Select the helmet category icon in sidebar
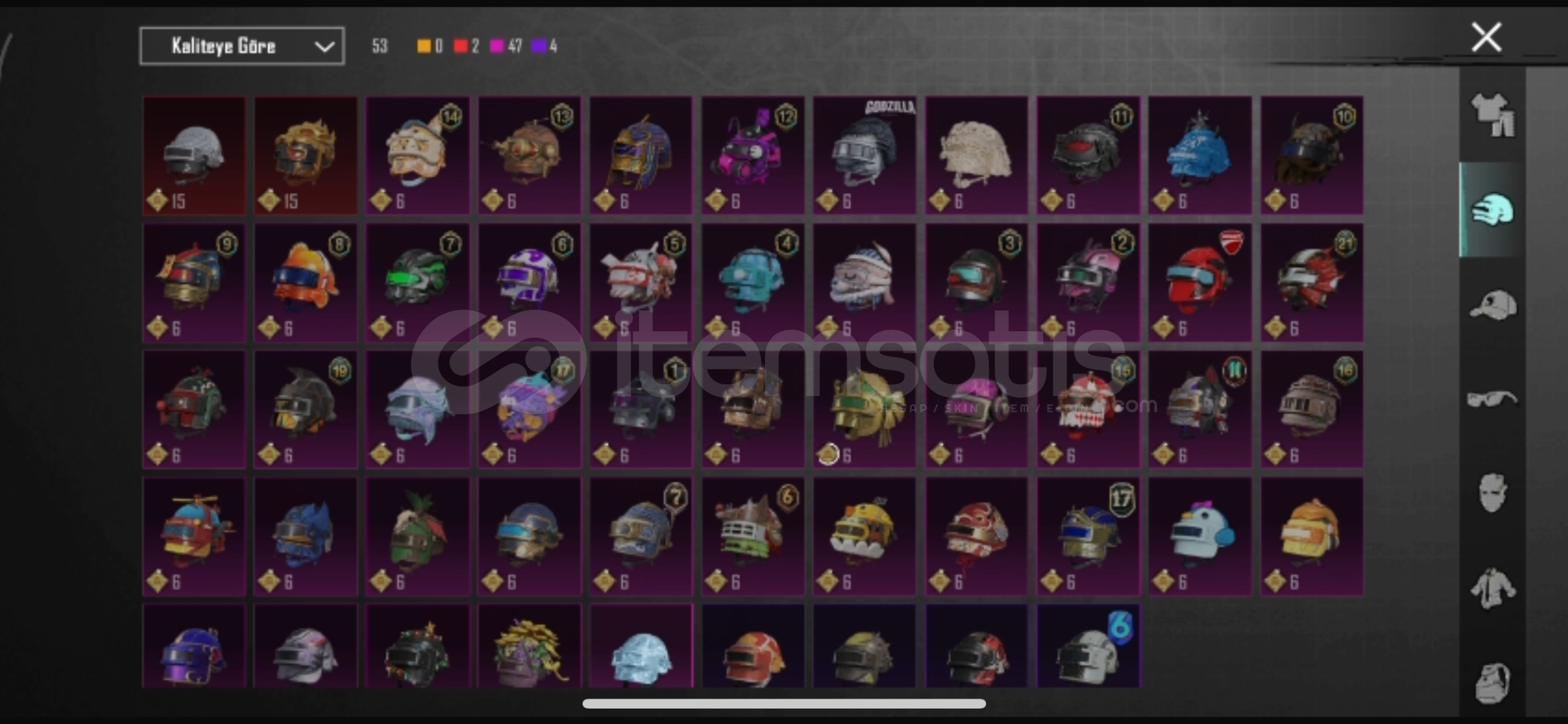 click(1493, 210)
